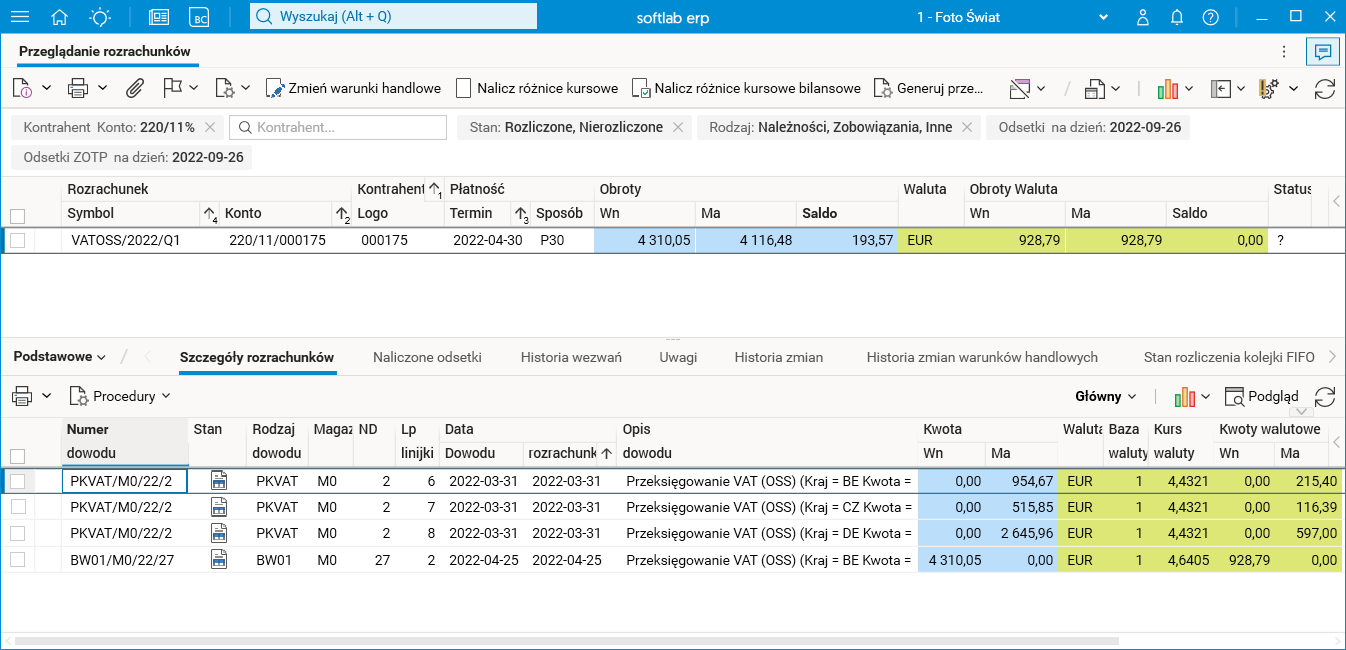Remove the Stan: Rozliczone, Nierozliczone filter

pos(677,127)
